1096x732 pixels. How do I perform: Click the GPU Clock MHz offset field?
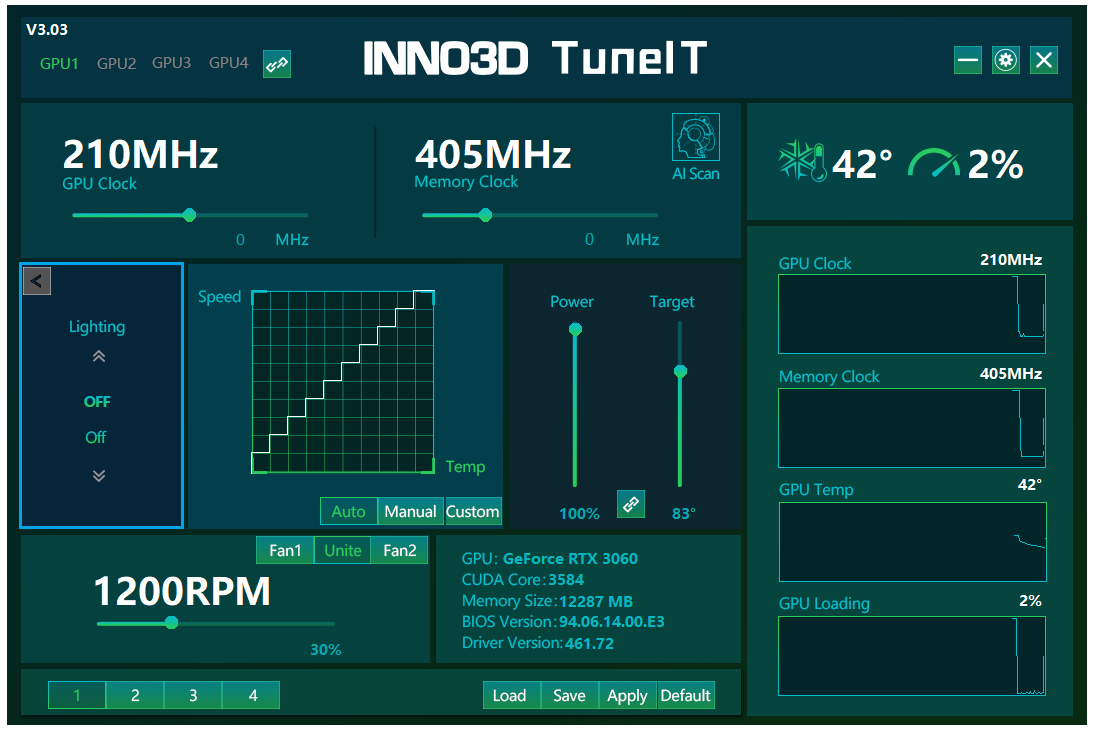[240, 240]
